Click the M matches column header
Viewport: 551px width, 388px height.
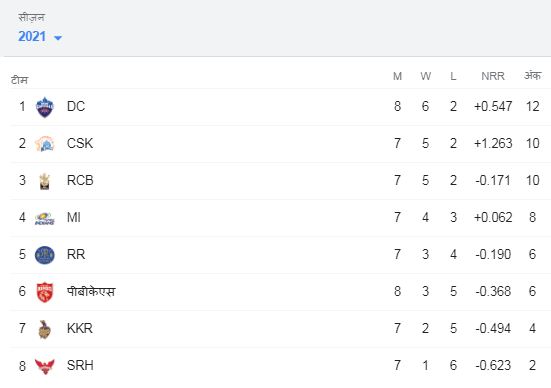point(397,76)
